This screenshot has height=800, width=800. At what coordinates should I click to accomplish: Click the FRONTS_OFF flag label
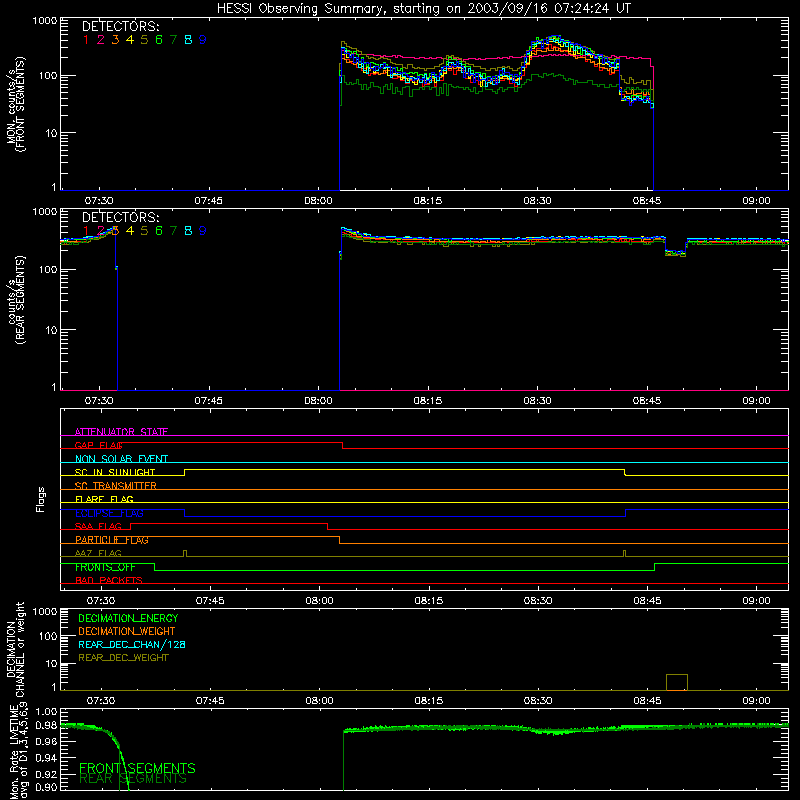pos(105,567)
